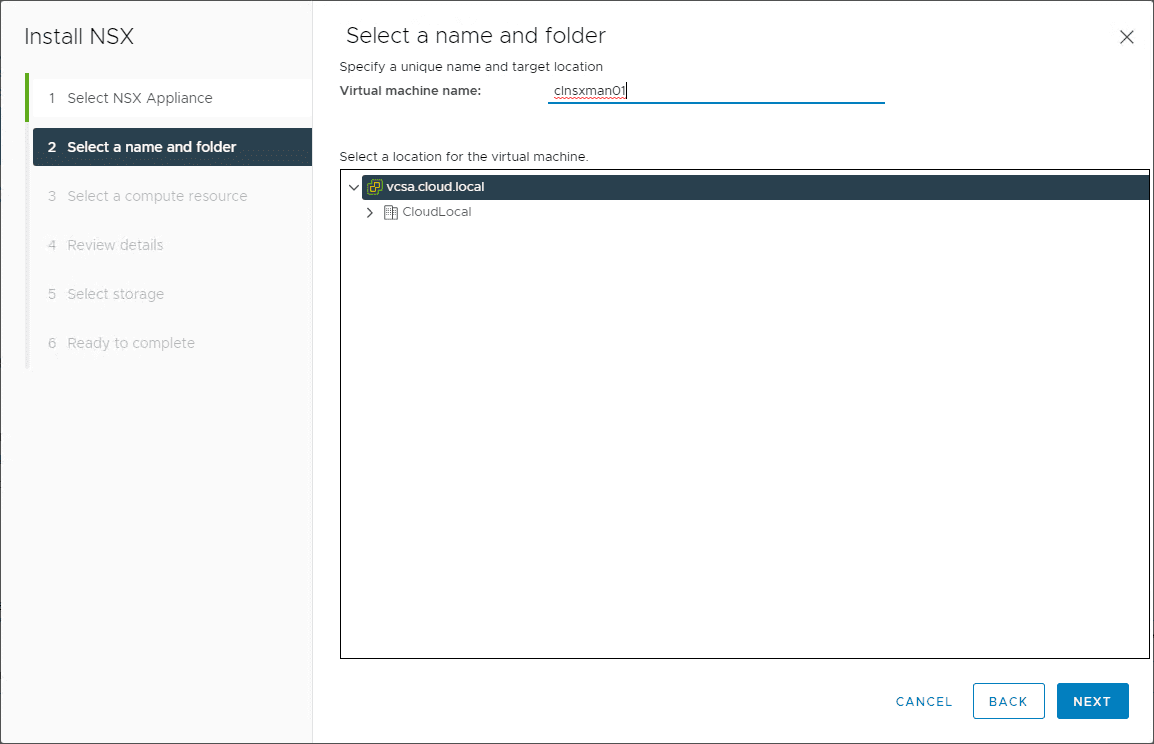Expand the CloudLocal datacenter node
Viewport: 1154px width, 744px height.
pyautogui.click(x=369, y=211)
